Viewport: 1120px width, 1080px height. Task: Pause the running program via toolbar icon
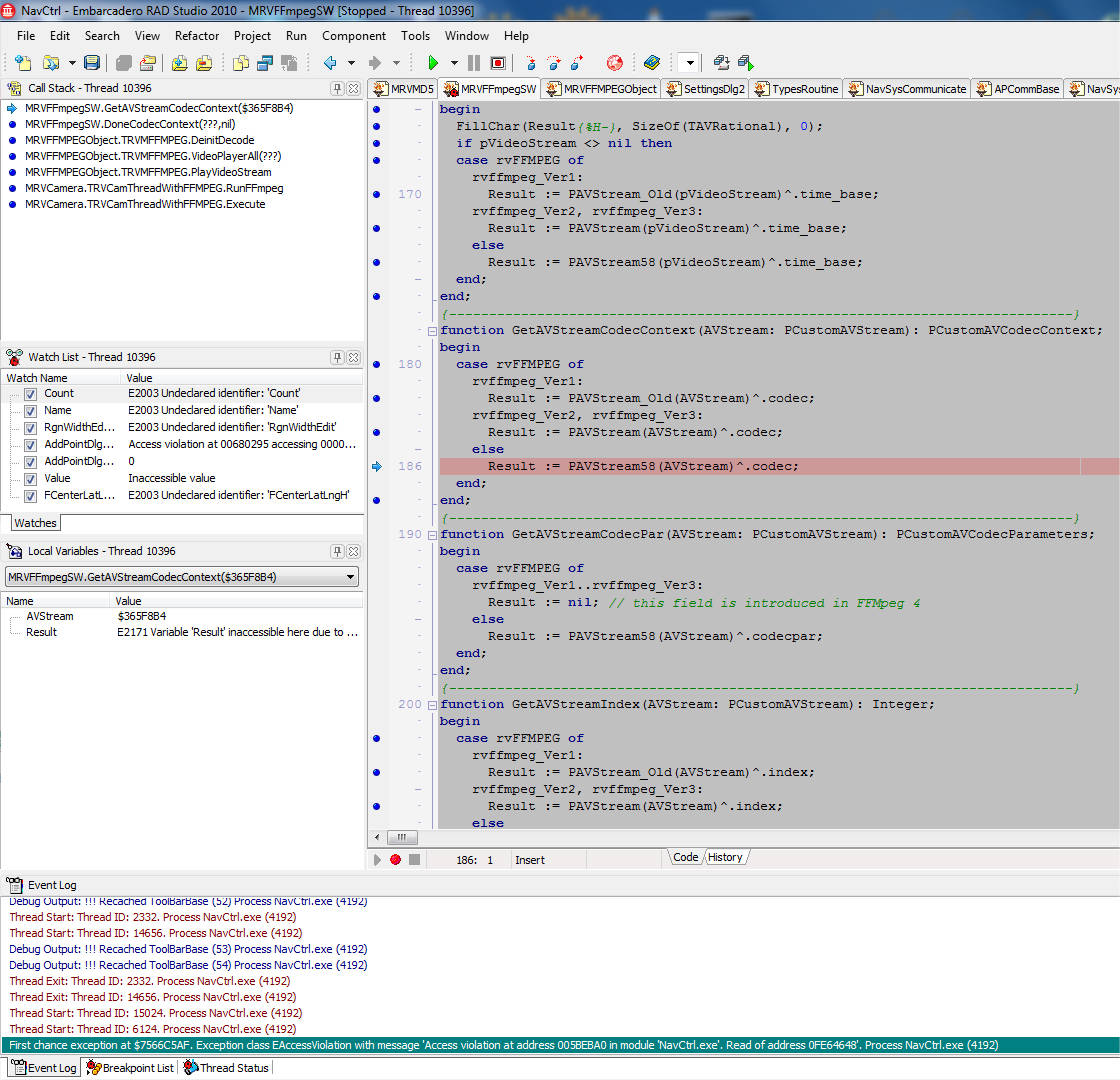(x=472, y=62)
